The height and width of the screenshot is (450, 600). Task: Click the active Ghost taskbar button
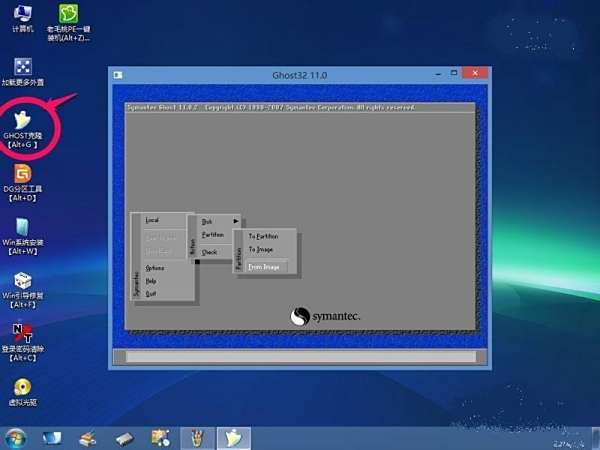point(234,439)
